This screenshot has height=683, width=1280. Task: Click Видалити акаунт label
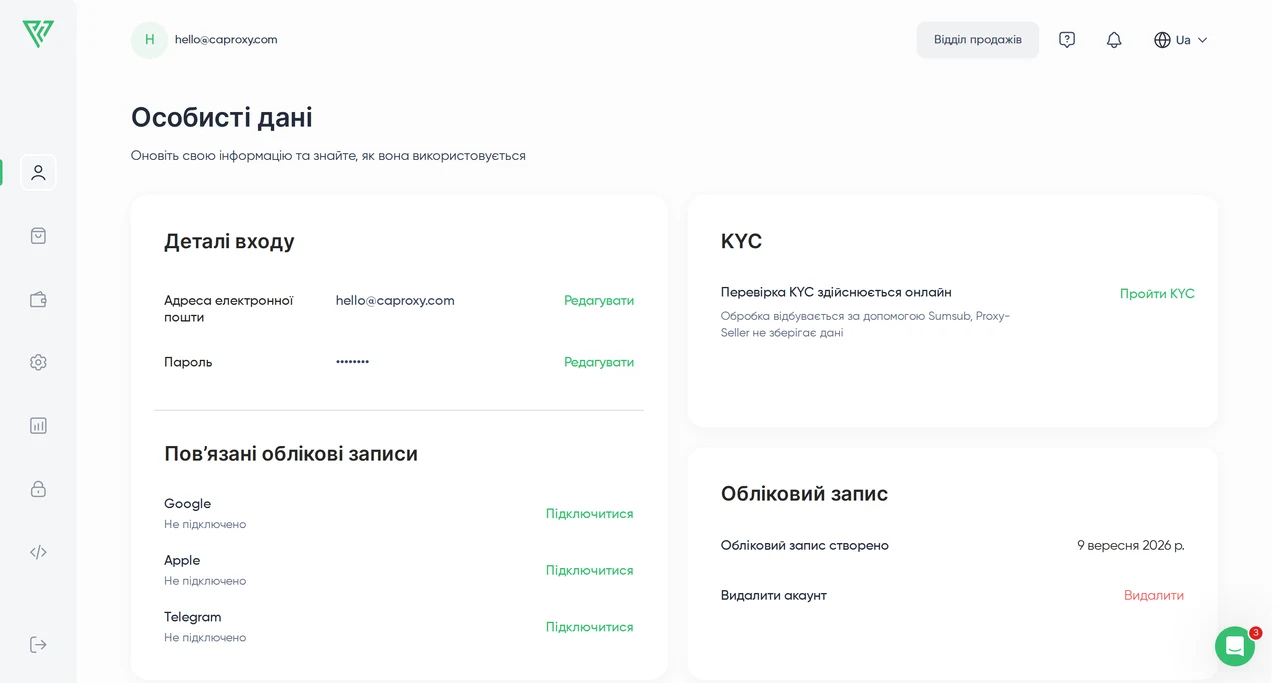point(774,595)
